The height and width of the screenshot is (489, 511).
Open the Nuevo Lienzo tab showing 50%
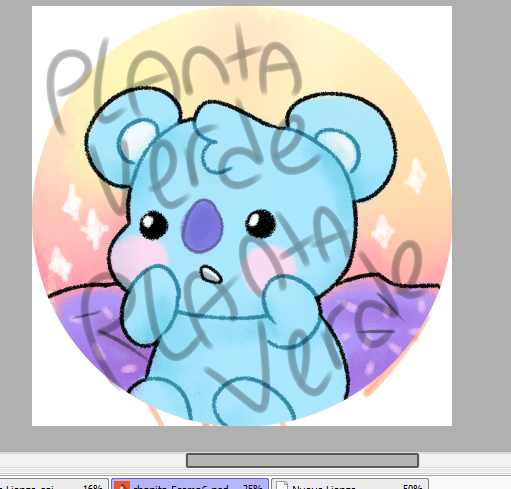(350, 484)
